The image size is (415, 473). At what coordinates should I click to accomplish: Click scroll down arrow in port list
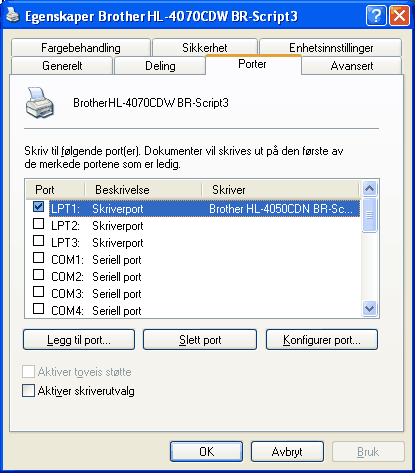tap(369, 308)
